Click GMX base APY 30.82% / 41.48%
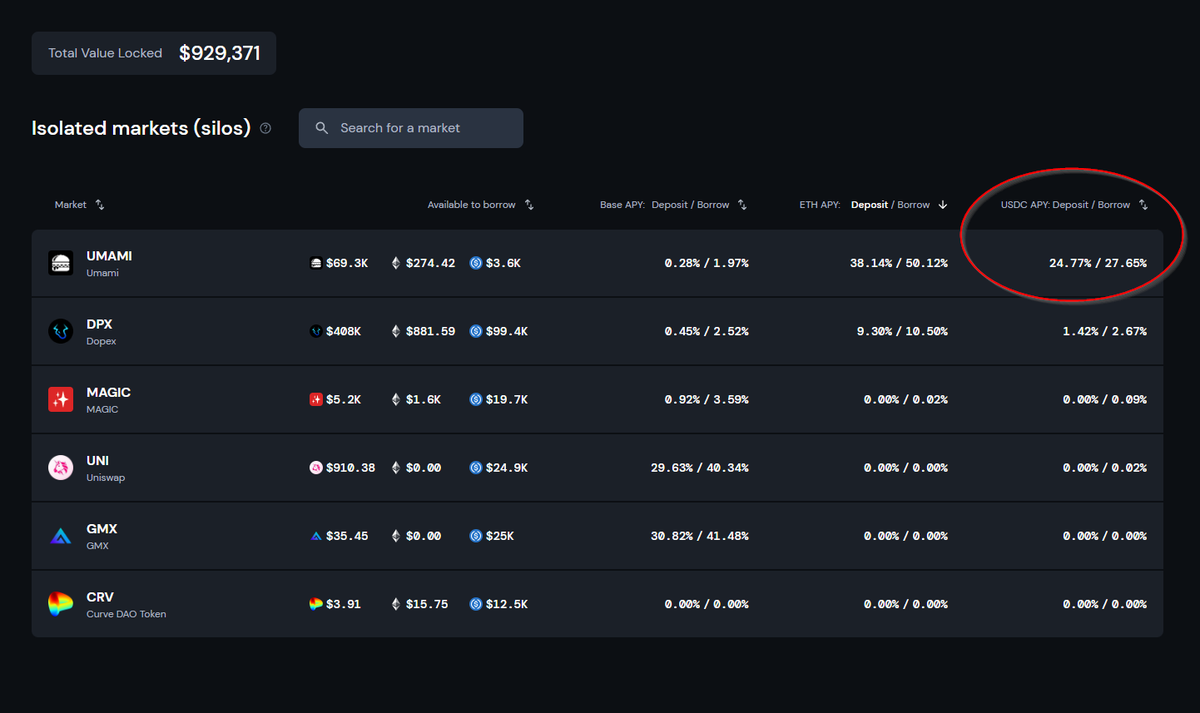 700,535
